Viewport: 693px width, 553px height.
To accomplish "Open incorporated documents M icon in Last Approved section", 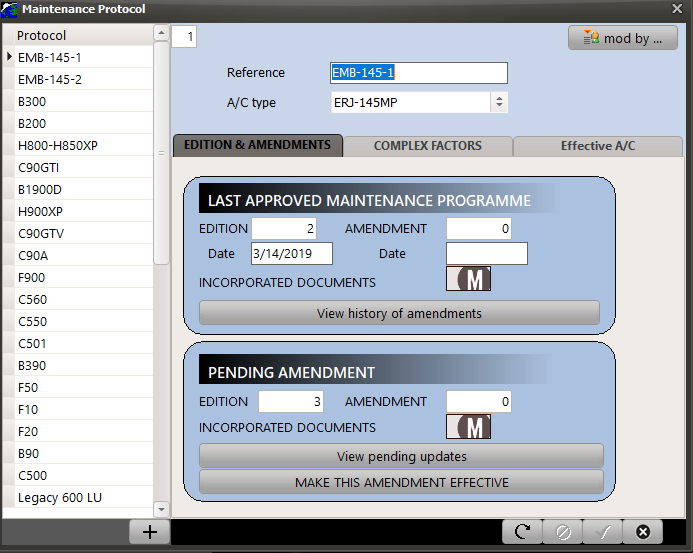I will tap(468, 279).
